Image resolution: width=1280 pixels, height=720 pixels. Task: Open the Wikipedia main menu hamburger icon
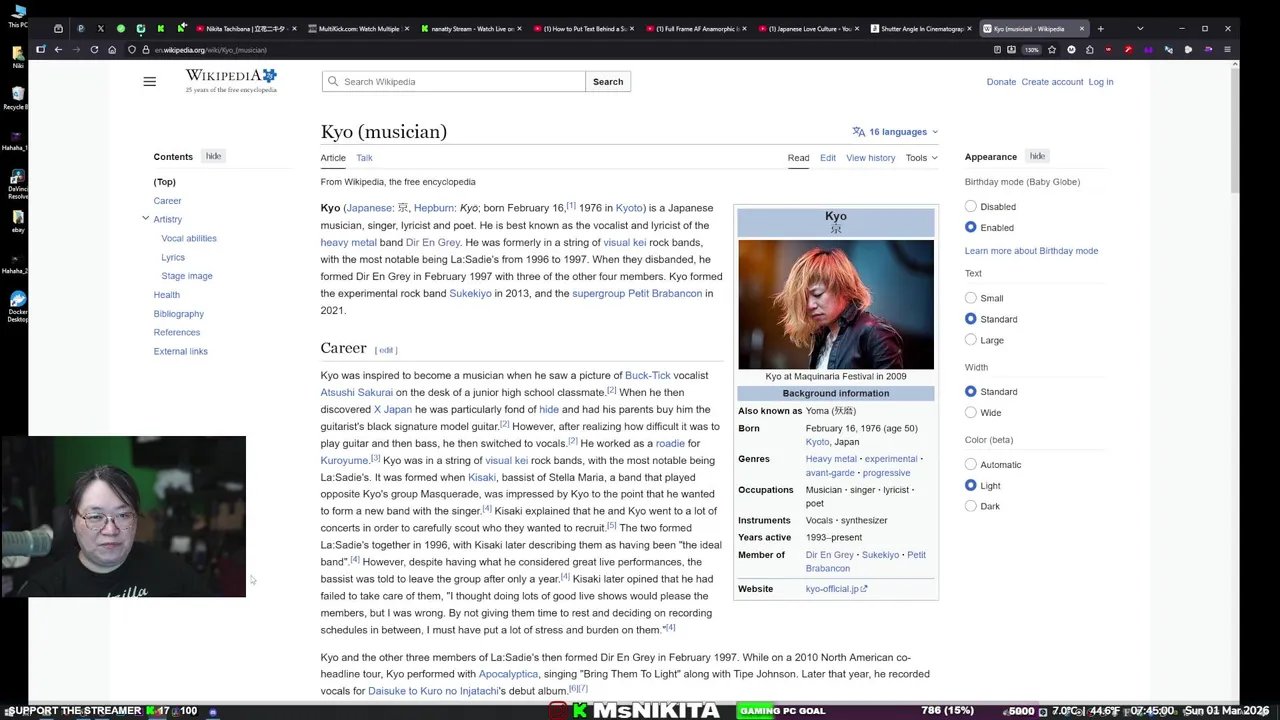click(149, 82)
